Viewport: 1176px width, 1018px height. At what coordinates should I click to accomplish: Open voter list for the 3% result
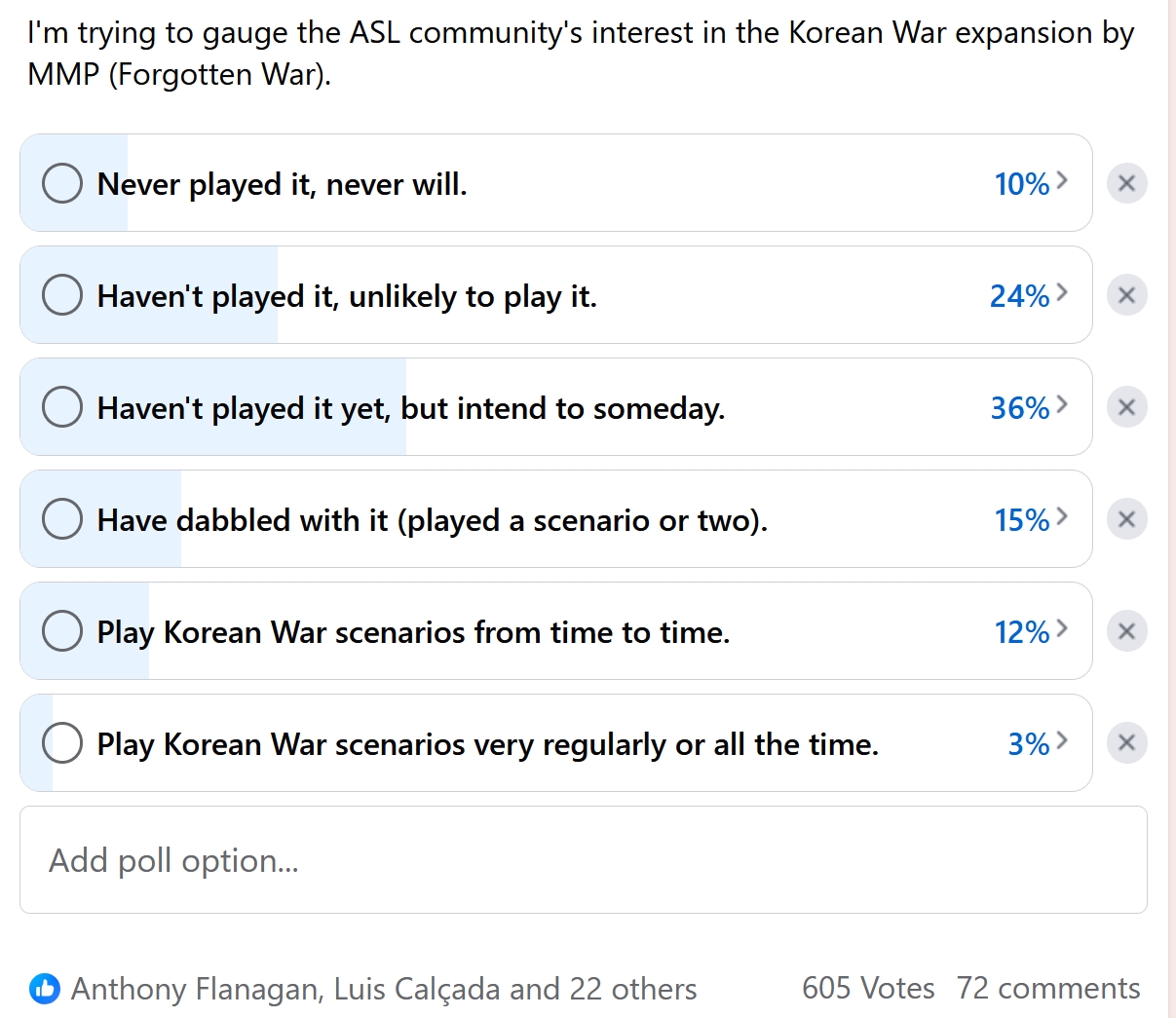(1038, 743)
